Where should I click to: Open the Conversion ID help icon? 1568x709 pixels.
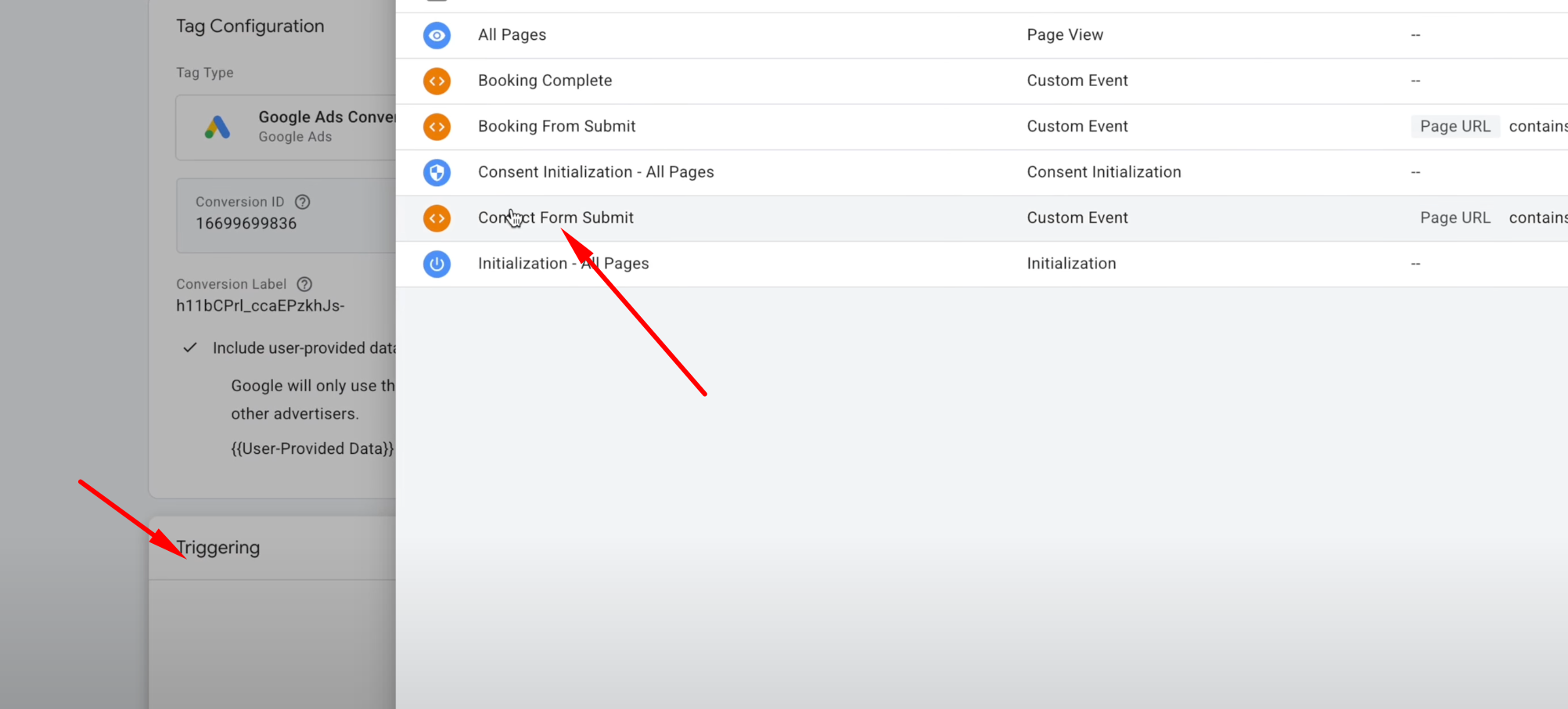tap(303, 202)
